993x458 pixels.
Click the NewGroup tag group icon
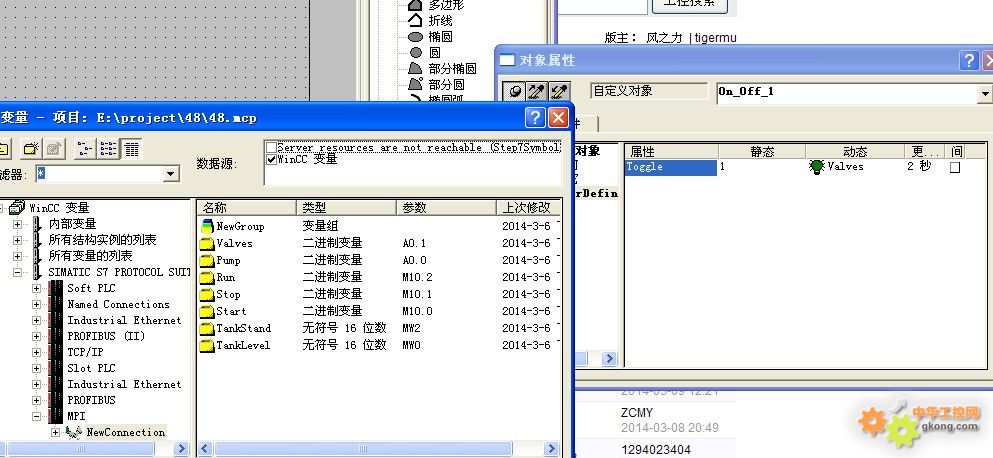[x=207, y=226]
